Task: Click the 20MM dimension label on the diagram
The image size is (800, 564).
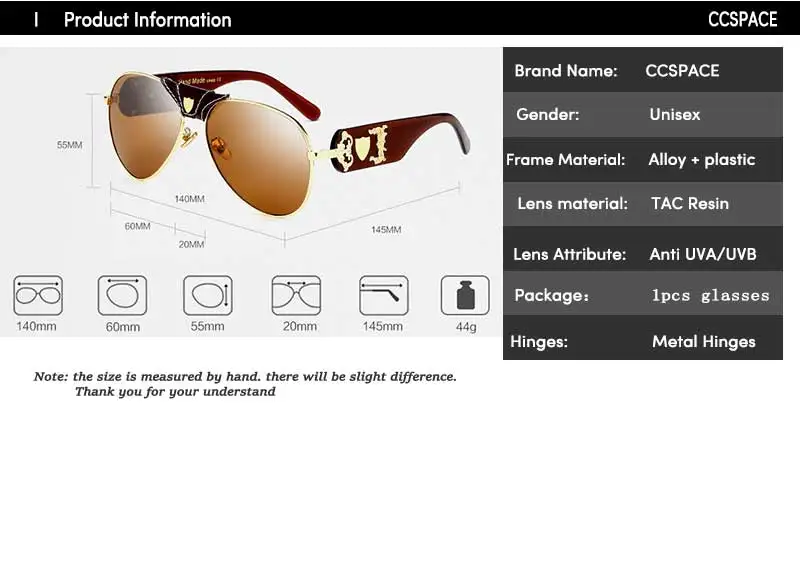Action: click(x=191, y=244)
